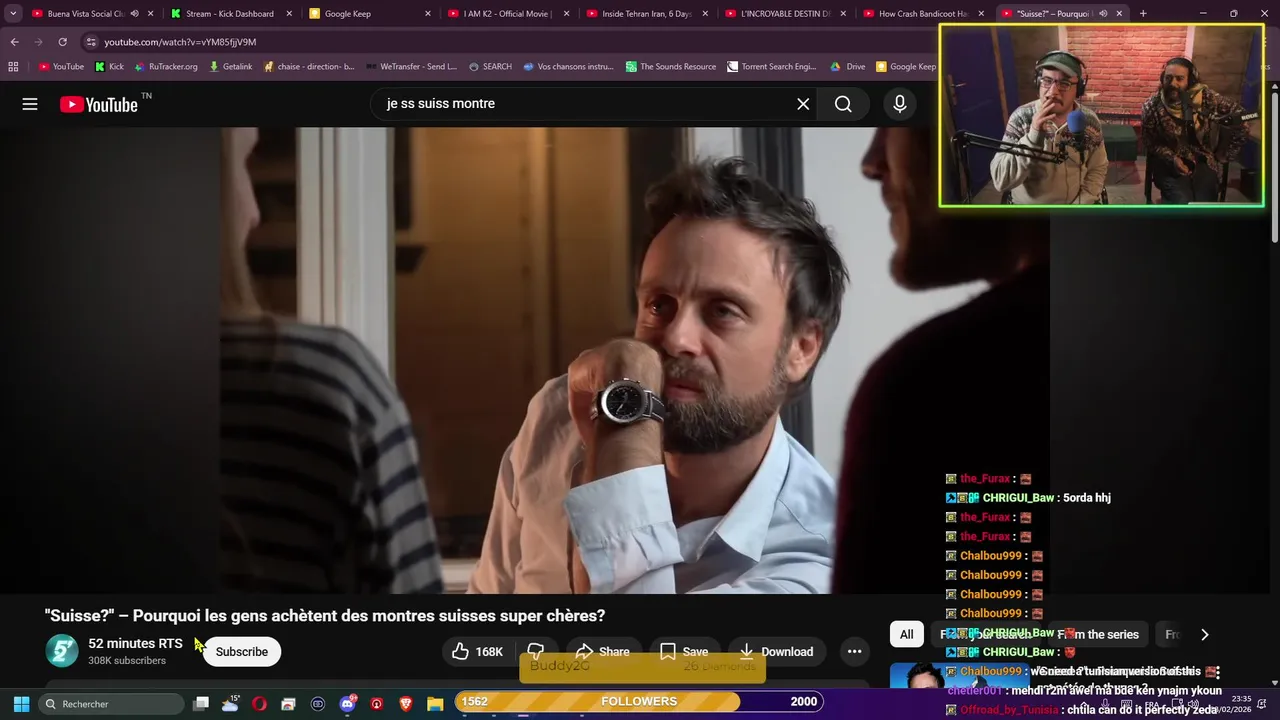Click the Download button
Image resolution: width=1280 pixels, height=720 pixels.
pos(776,651)
